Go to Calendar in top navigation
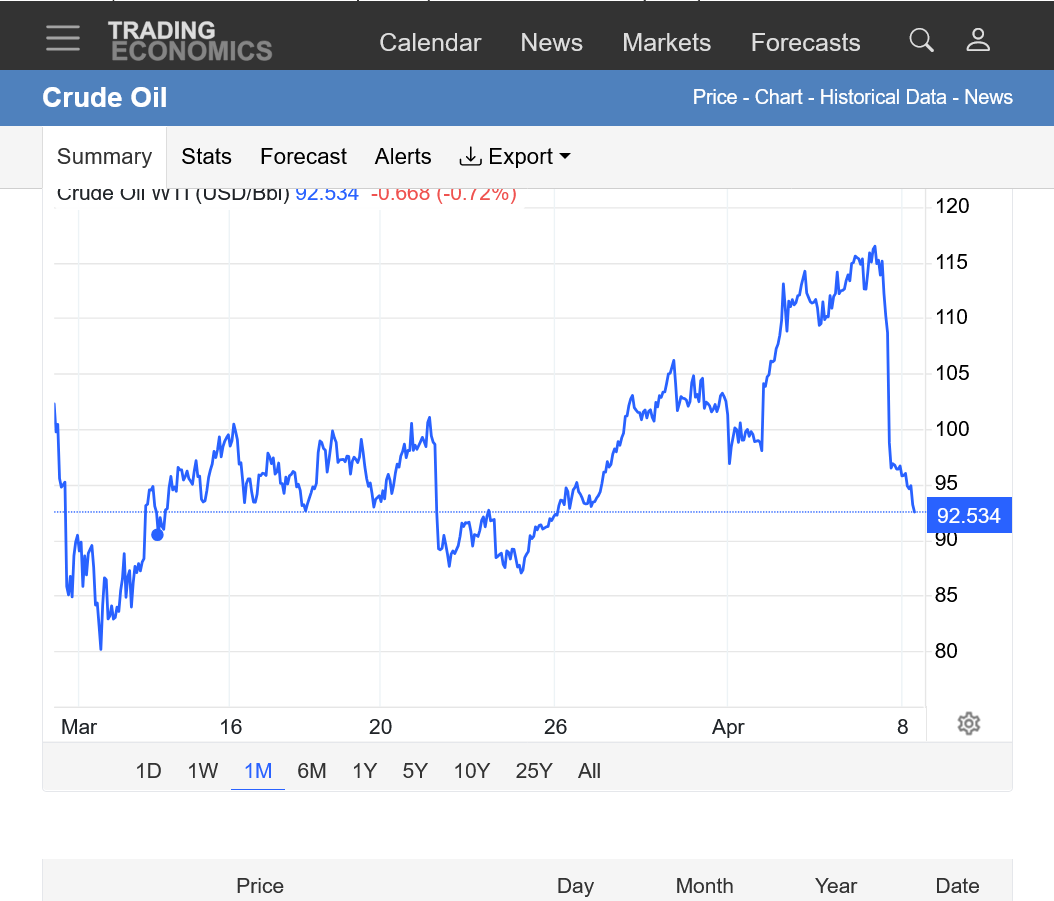Screen dimensions: 1054x901 [430, 43]
